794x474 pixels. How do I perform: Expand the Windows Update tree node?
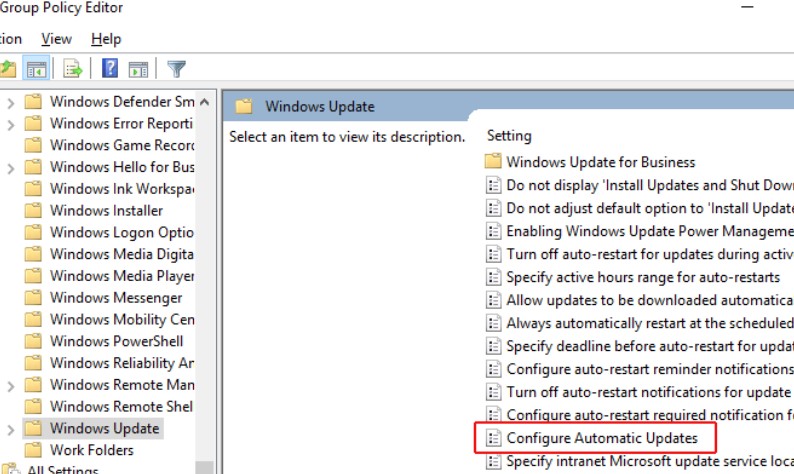pos(10,429)
